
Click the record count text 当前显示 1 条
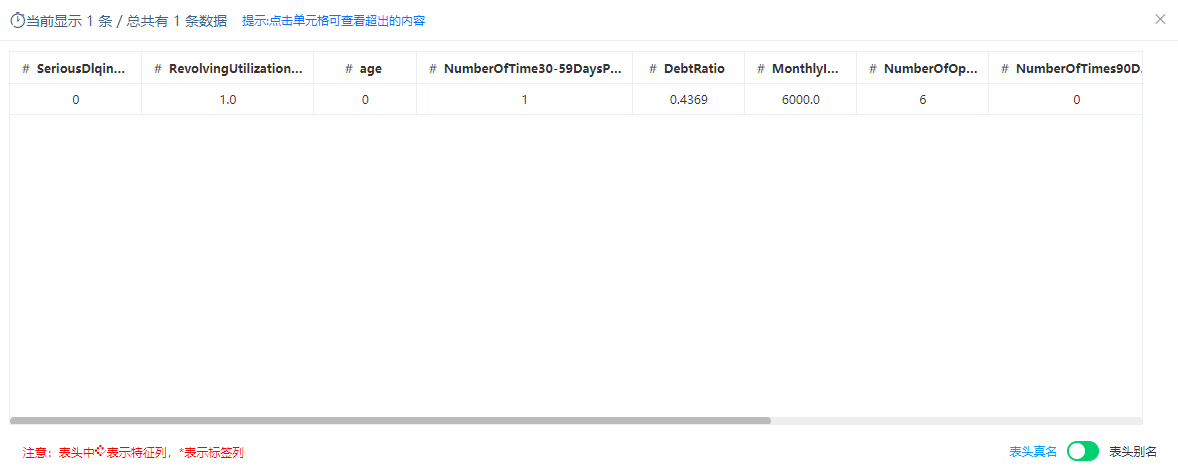69,21
